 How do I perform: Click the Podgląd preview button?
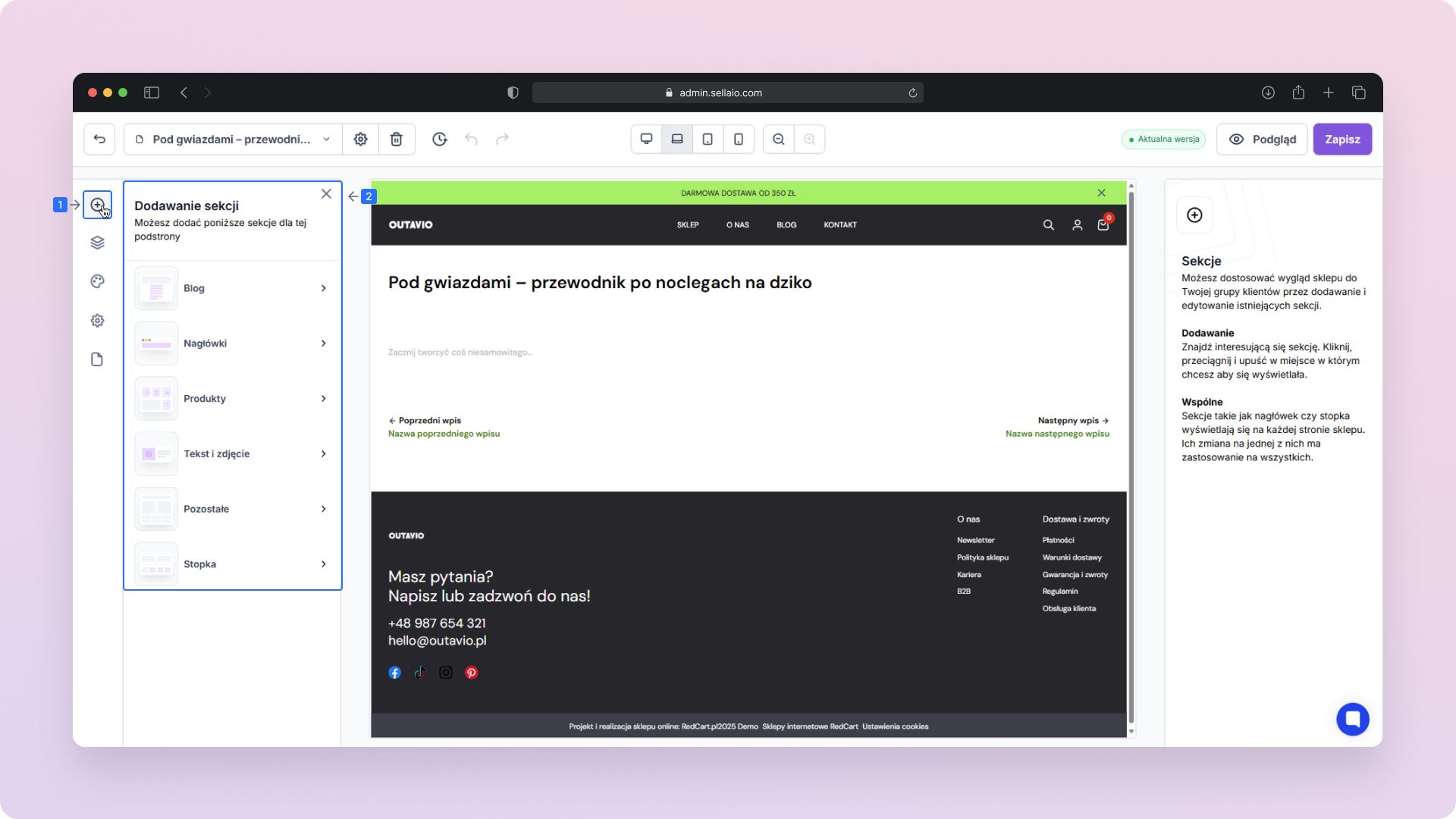click(1263, 140)
